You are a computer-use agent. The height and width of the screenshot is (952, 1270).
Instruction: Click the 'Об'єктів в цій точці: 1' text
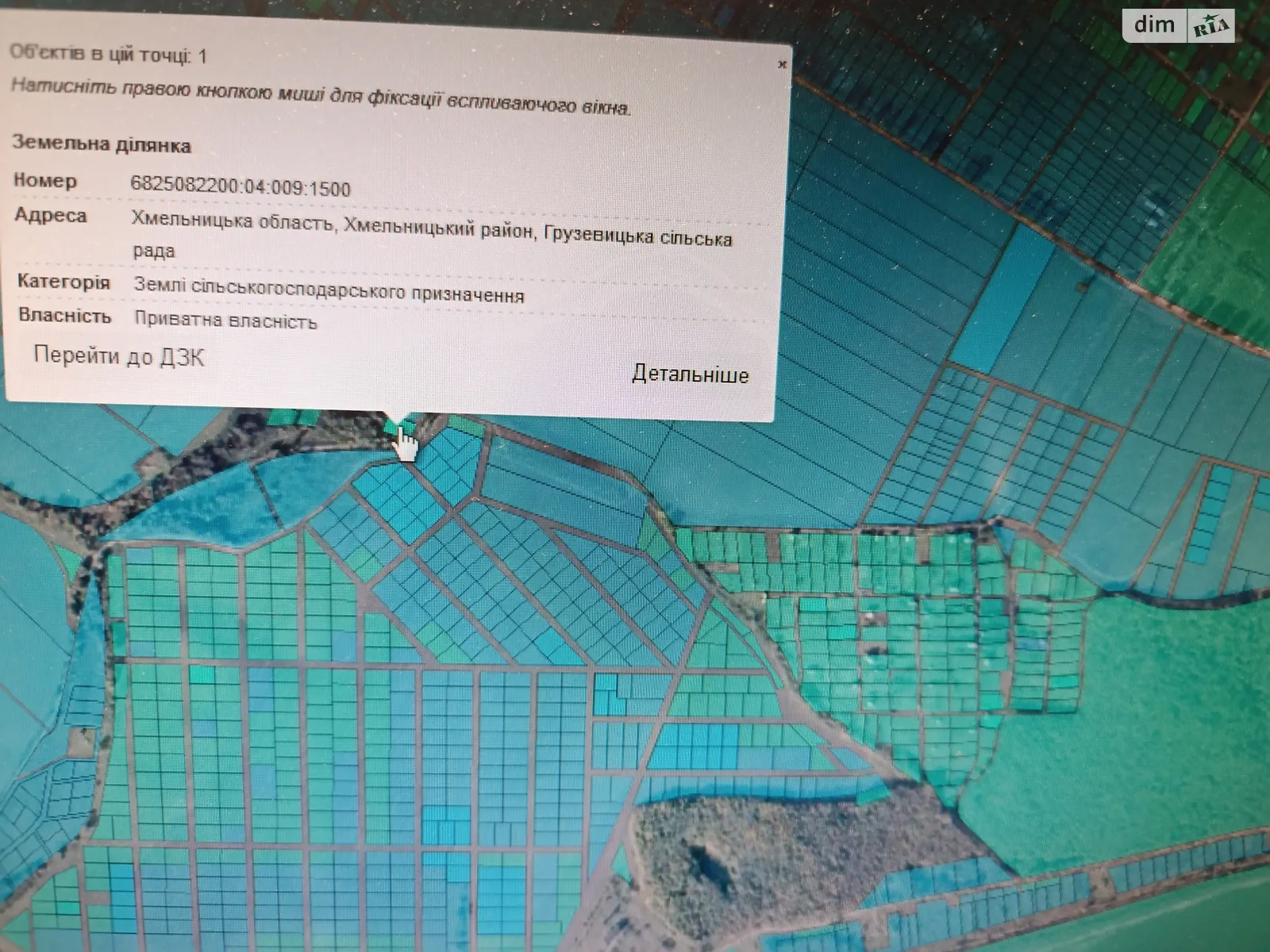108,54
